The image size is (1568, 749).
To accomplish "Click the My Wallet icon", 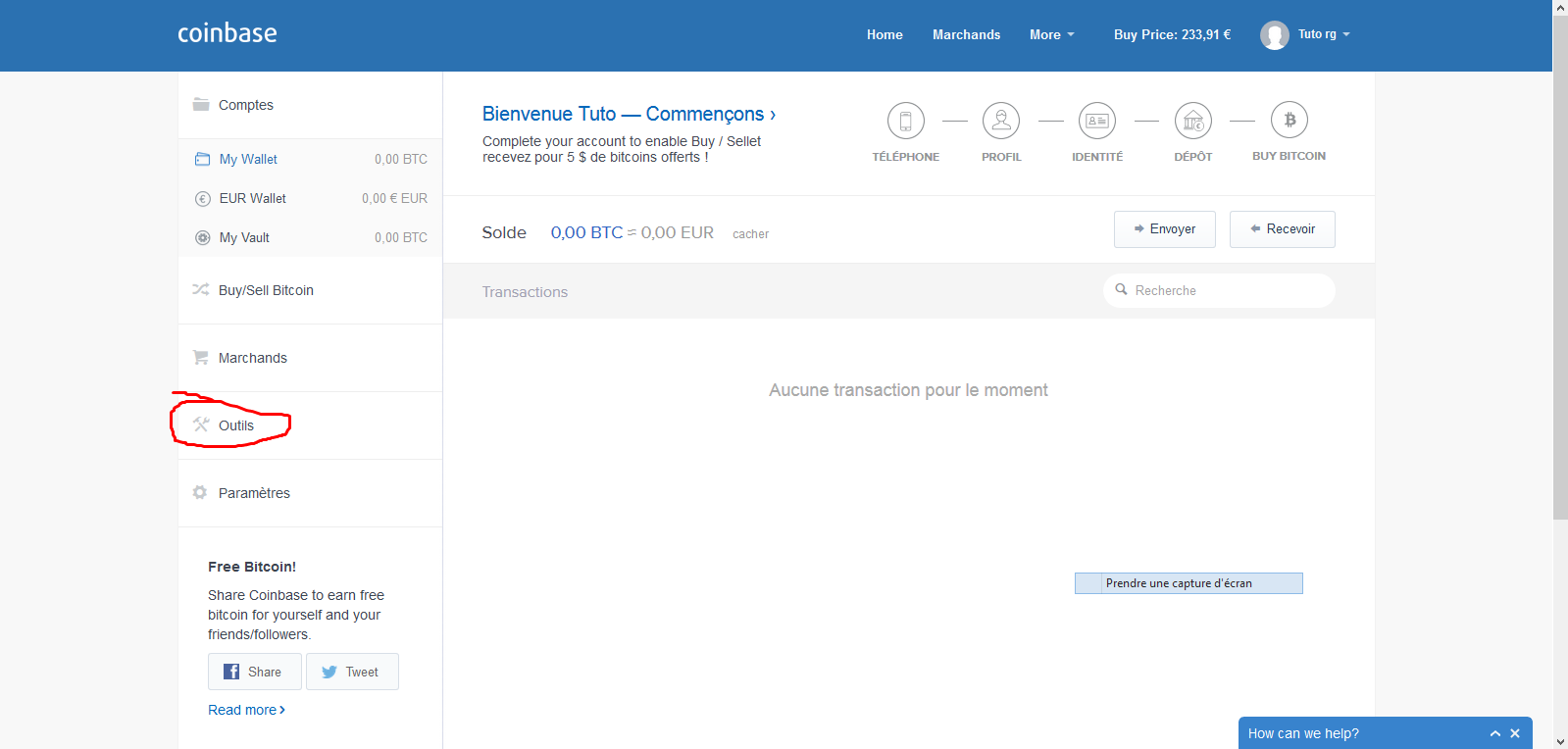I will pos(203,159).
